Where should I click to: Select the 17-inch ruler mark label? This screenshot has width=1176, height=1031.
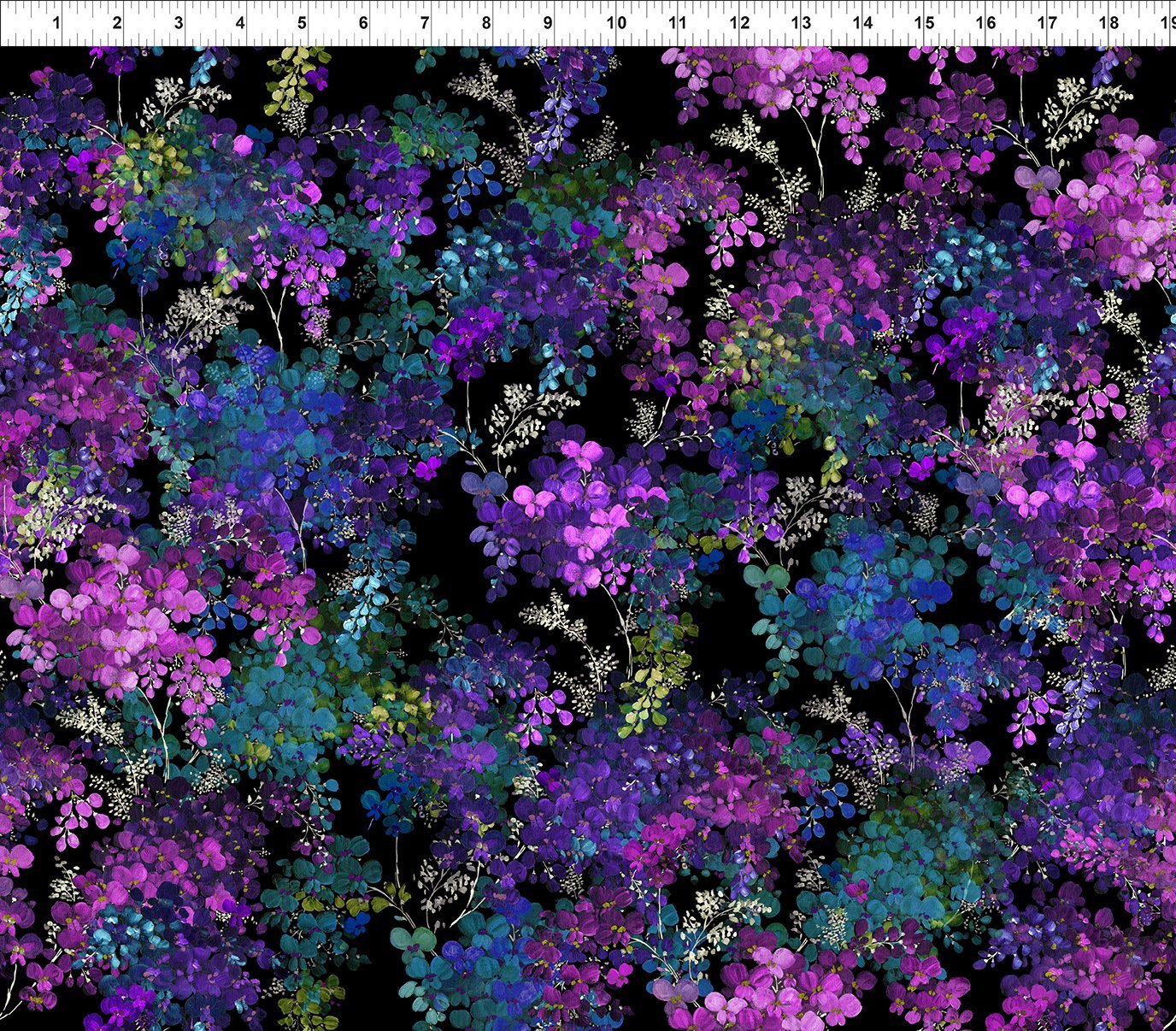pos(1047,23)
